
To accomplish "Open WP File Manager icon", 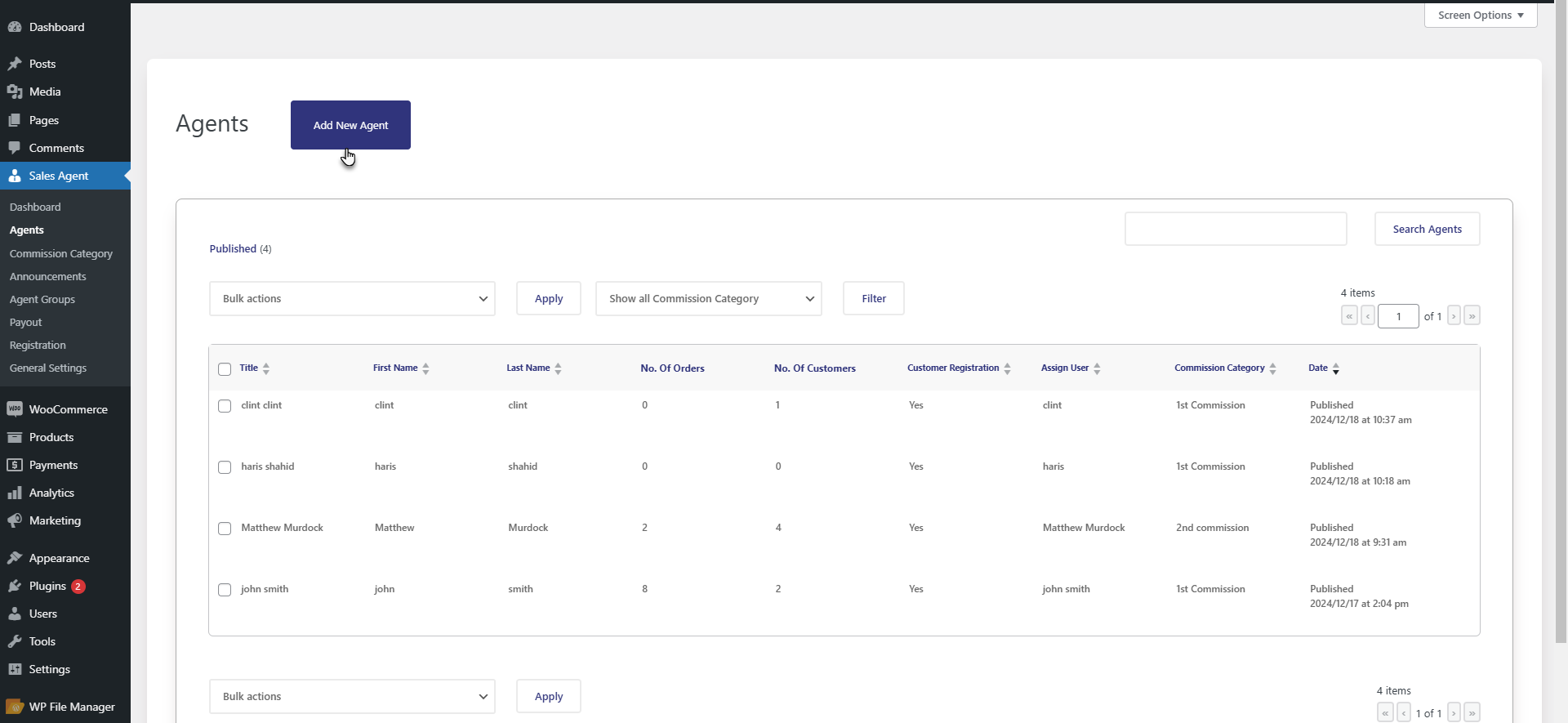I will coord(15,707).
